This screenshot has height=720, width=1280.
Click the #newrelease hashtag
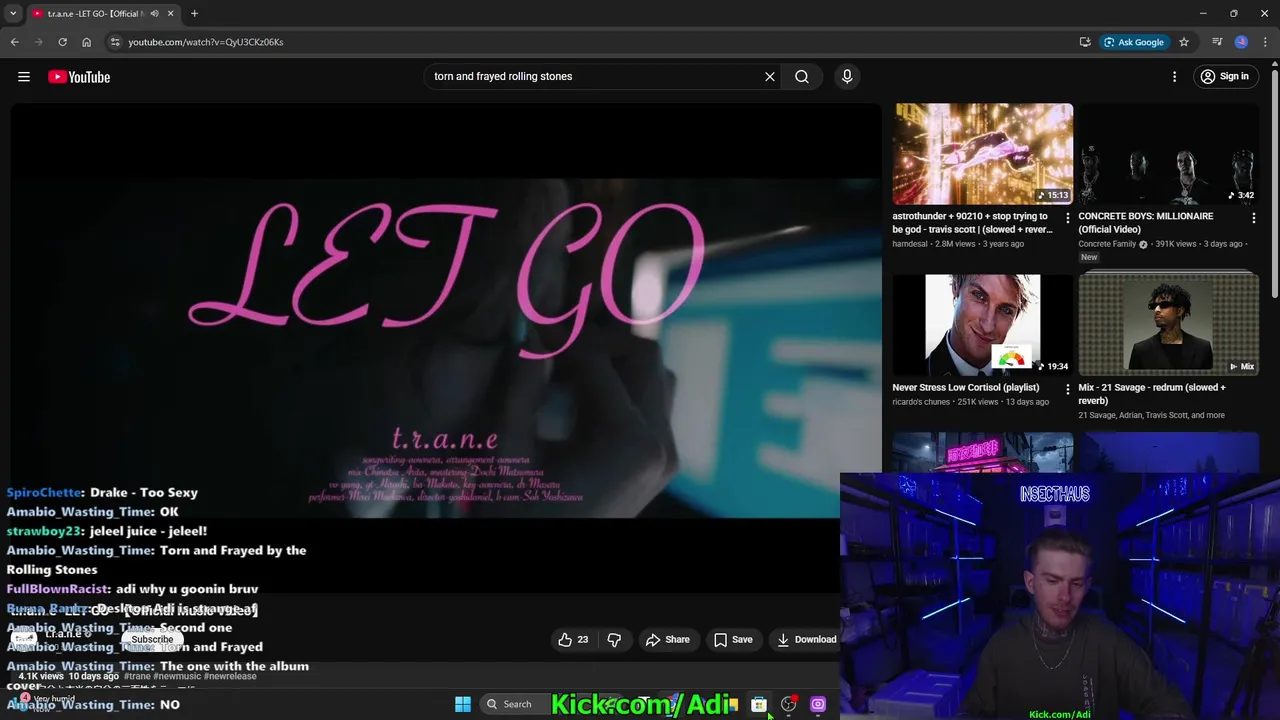click(x=230, y=677)
